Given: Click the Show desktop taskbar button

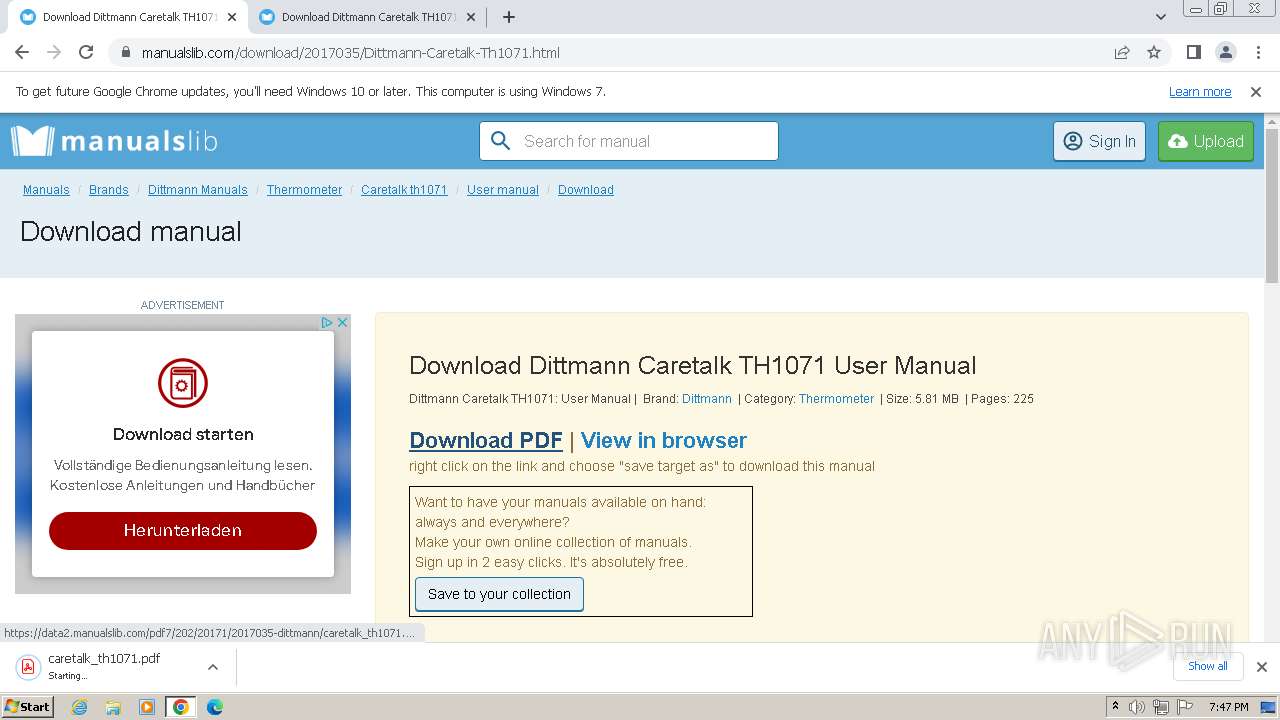Looking at the screenshot, I should (1268, 707).
